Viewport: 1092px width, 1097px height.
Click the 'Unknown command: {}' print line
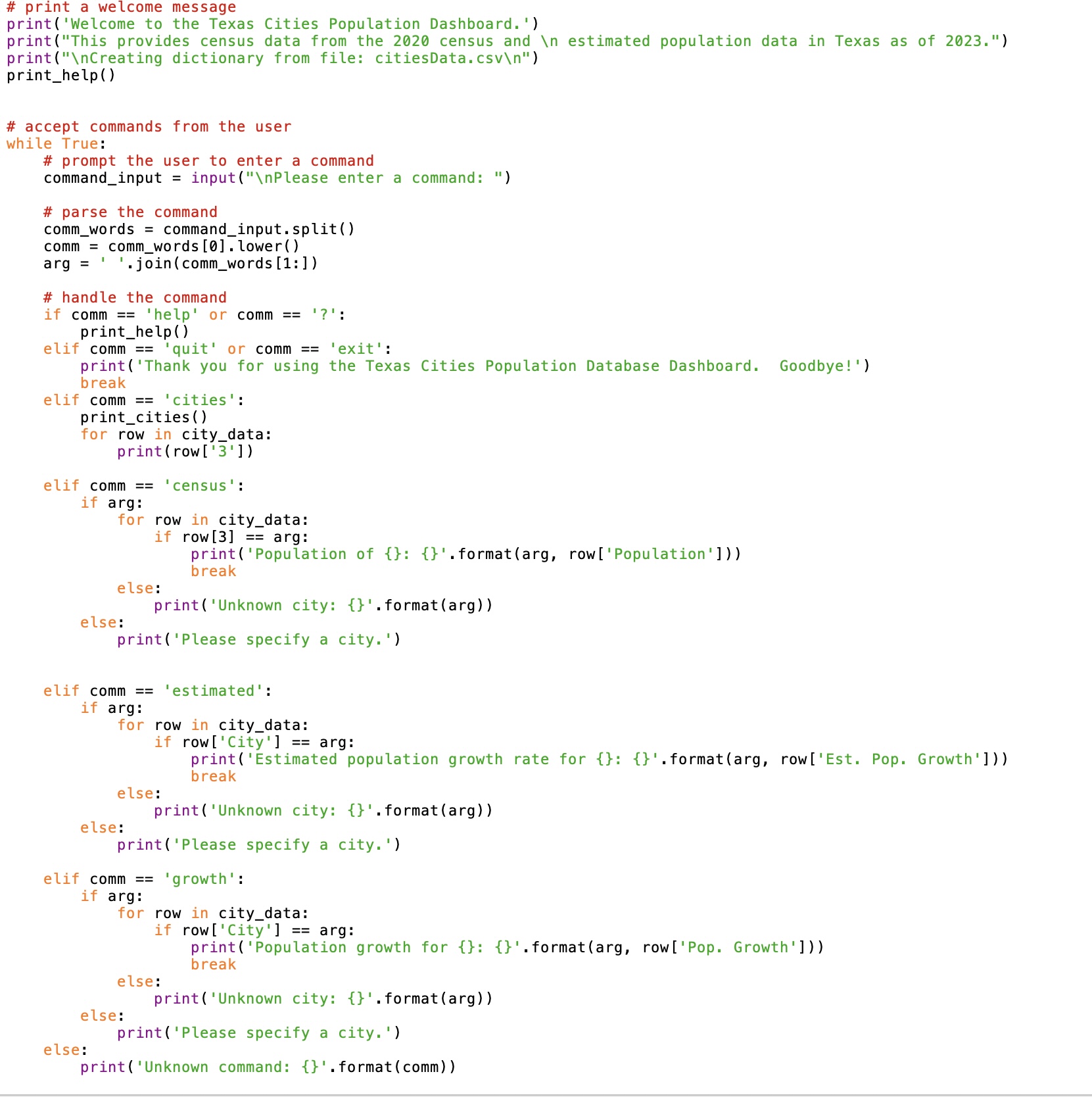[268, 1067]
